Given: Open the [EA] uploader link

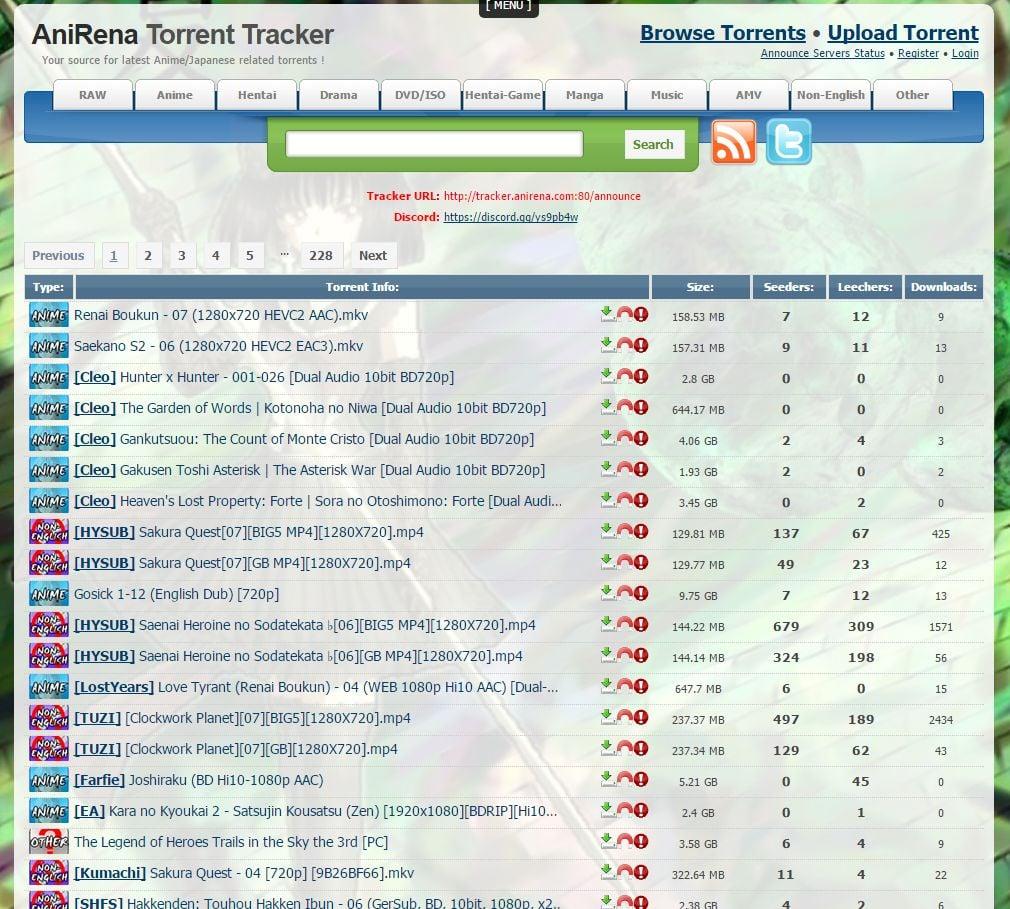Looking at the screenshot, I should pos(90,811).
